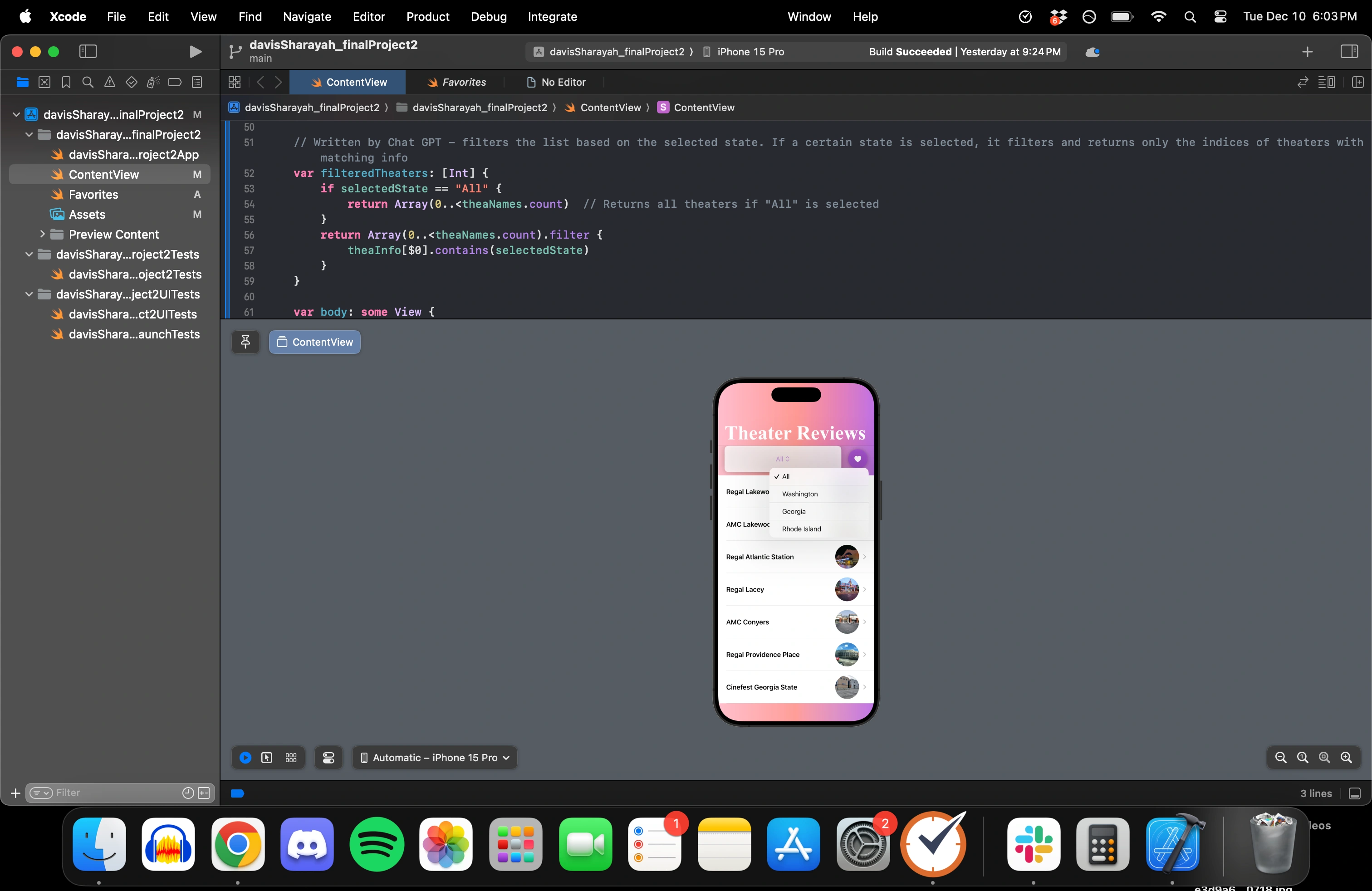The image size is (1372, 891).
Task: Open the Product menu
Action: (427, 17)
